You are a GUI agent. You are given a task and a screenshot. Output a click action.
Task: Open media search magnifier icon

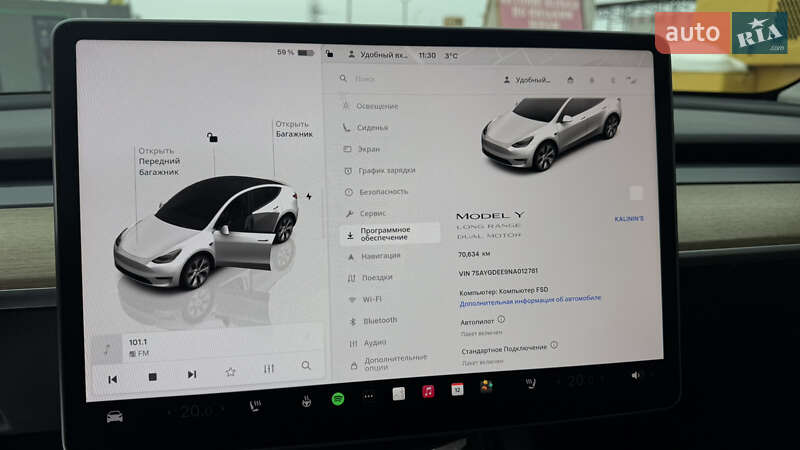[306, 365]
